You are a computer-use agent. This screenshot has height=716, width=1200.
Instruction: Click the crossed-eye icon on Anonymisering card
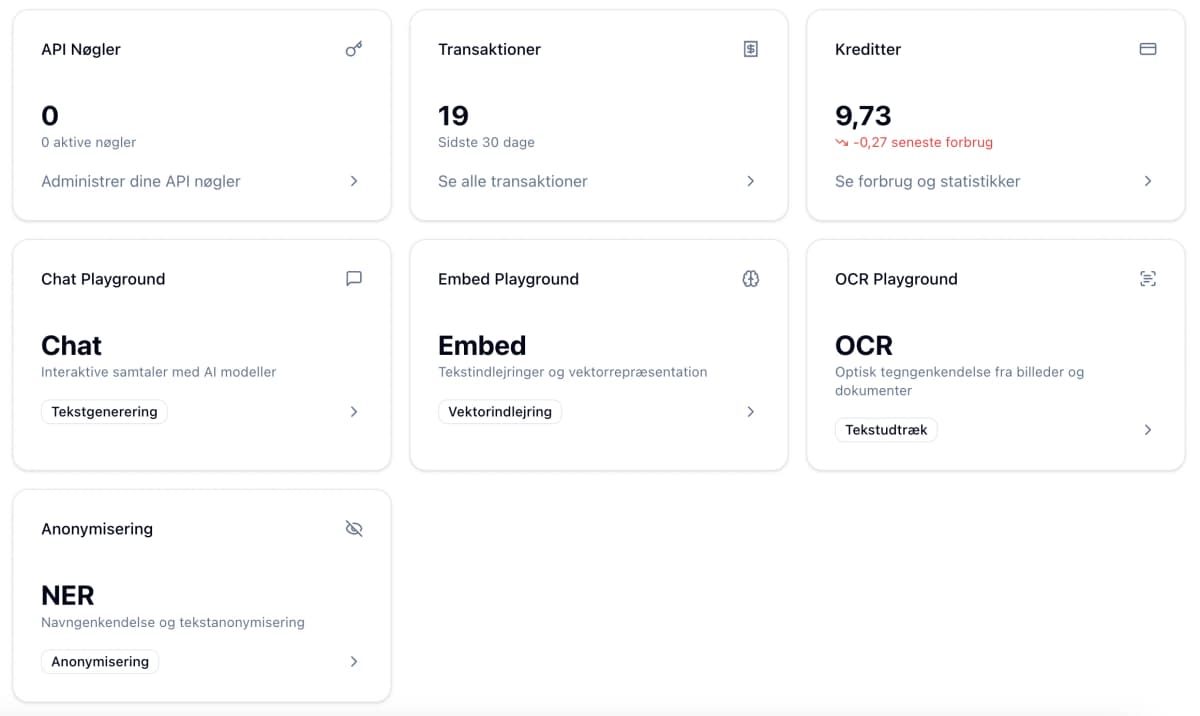pyautogui.click(x=354, y=529)
